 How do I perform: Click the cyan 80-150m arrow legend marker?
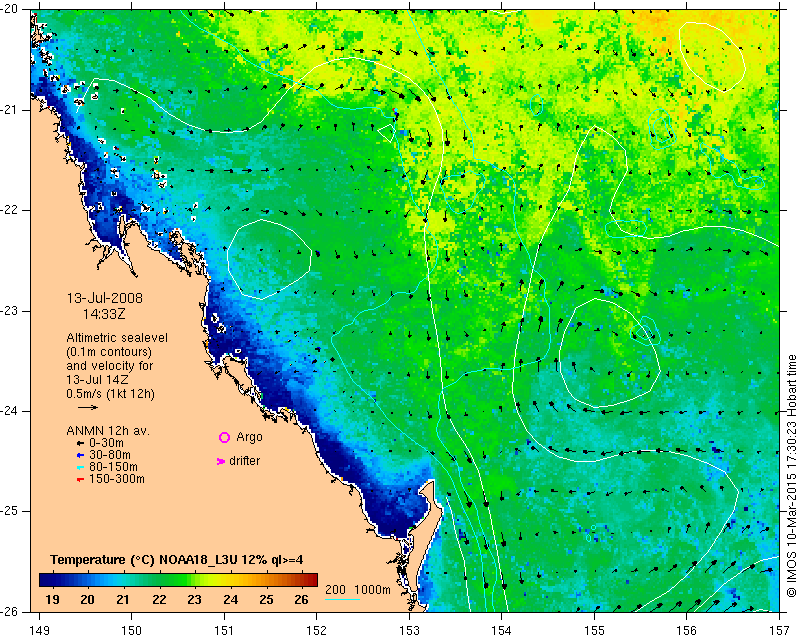coord(80,467)
